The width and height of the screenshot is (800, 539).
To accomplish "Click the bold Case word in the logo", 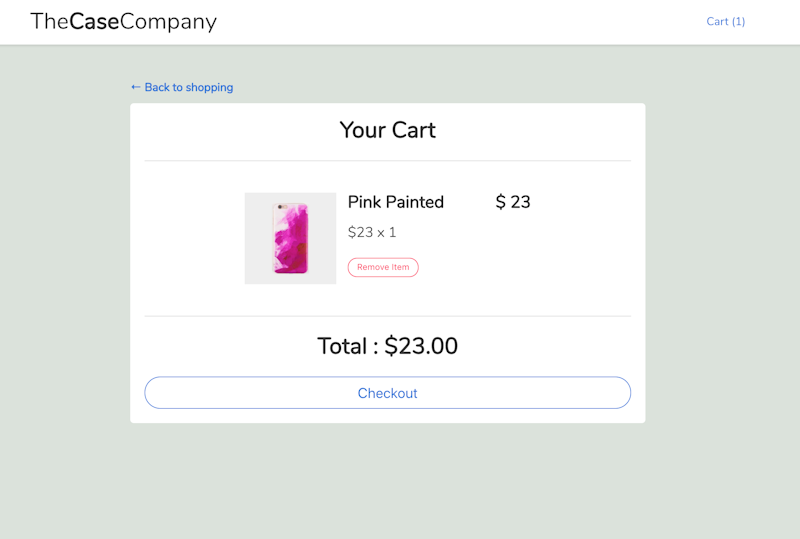I will click(94, 21).
